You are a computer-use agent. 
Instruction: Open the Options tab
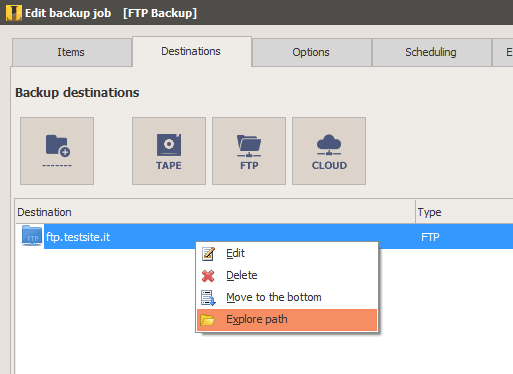click(x=312, y=52)
